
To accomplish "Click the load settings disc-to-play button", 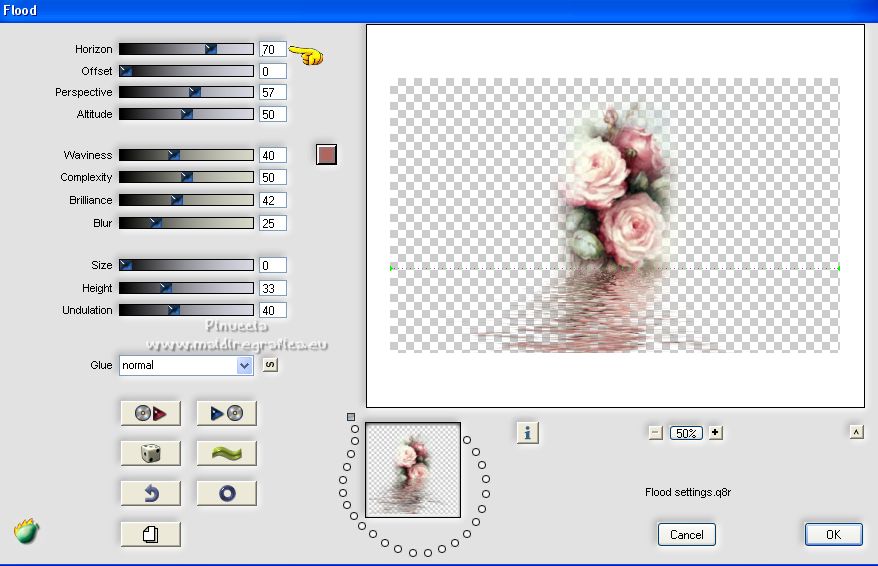I will 151,413.
